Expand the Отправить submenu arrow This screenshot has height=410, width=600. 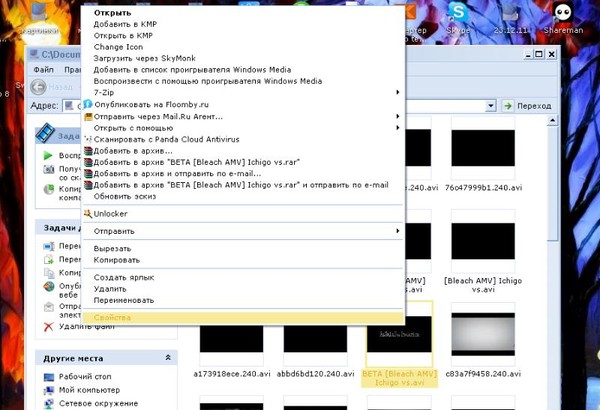pos(398,231)
